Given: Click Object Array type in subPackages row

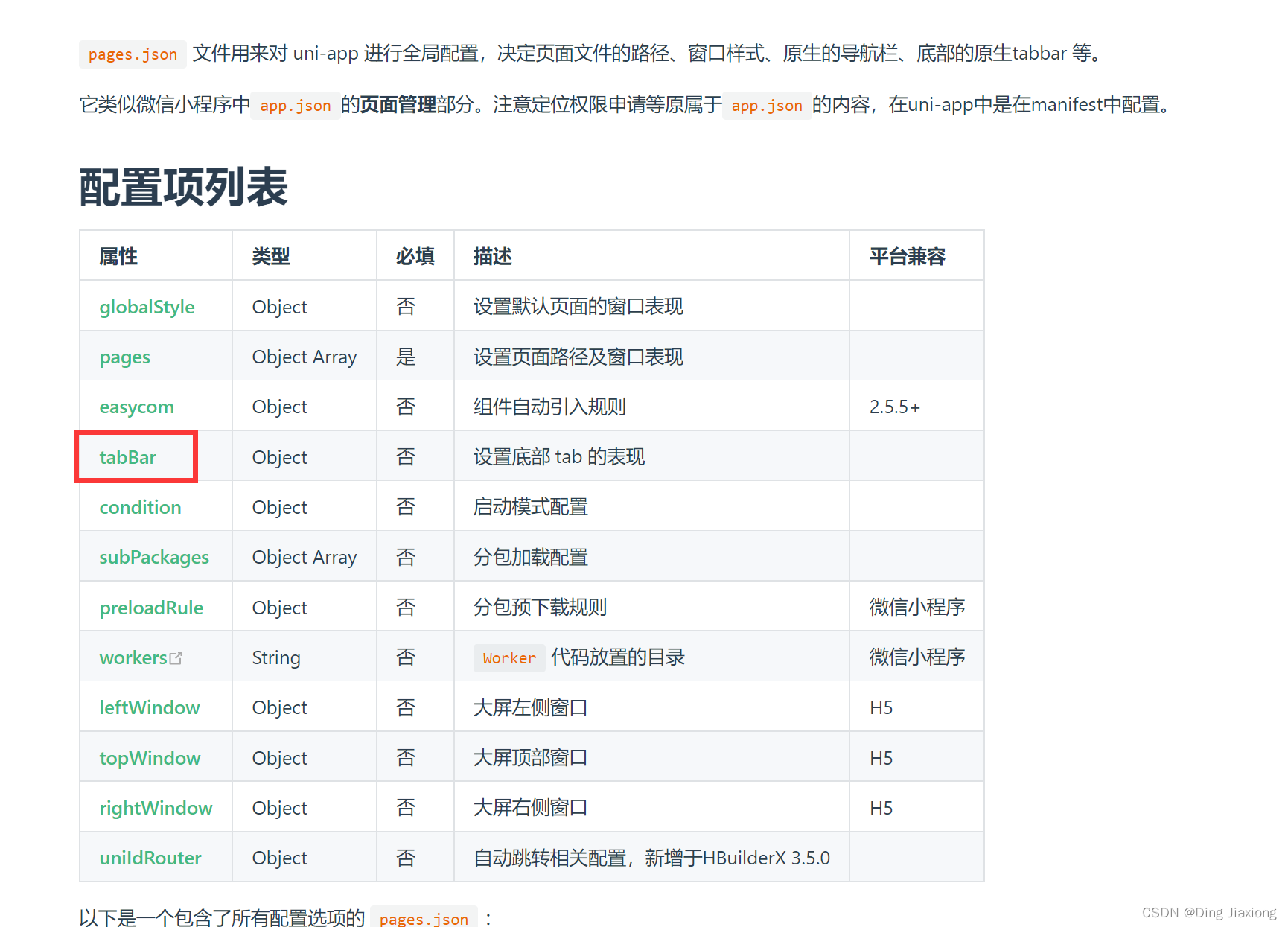Looking at the screenshot, I should click(305, 558).
